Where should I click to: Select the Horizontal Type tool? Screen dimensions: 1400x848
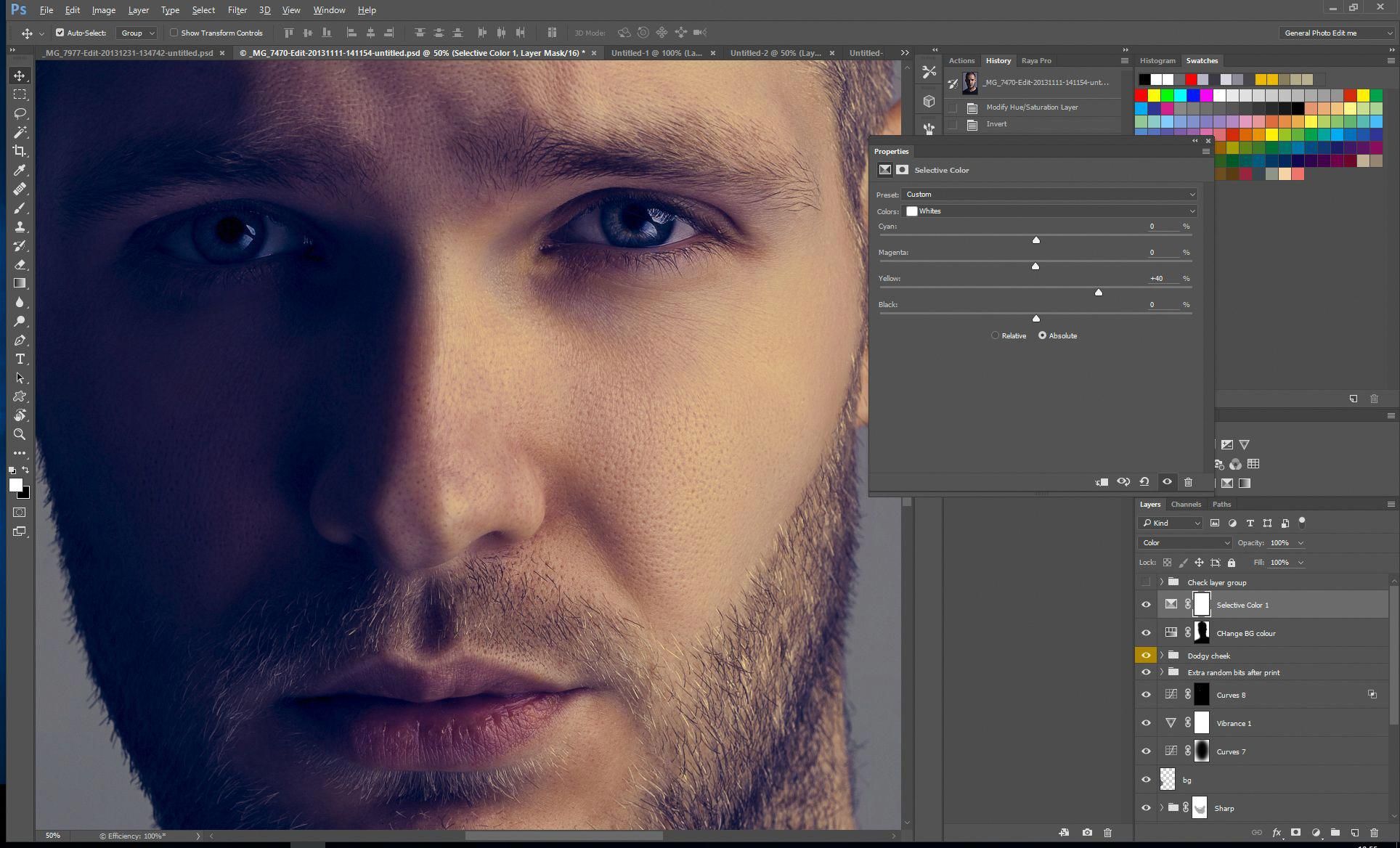point(20,359)
